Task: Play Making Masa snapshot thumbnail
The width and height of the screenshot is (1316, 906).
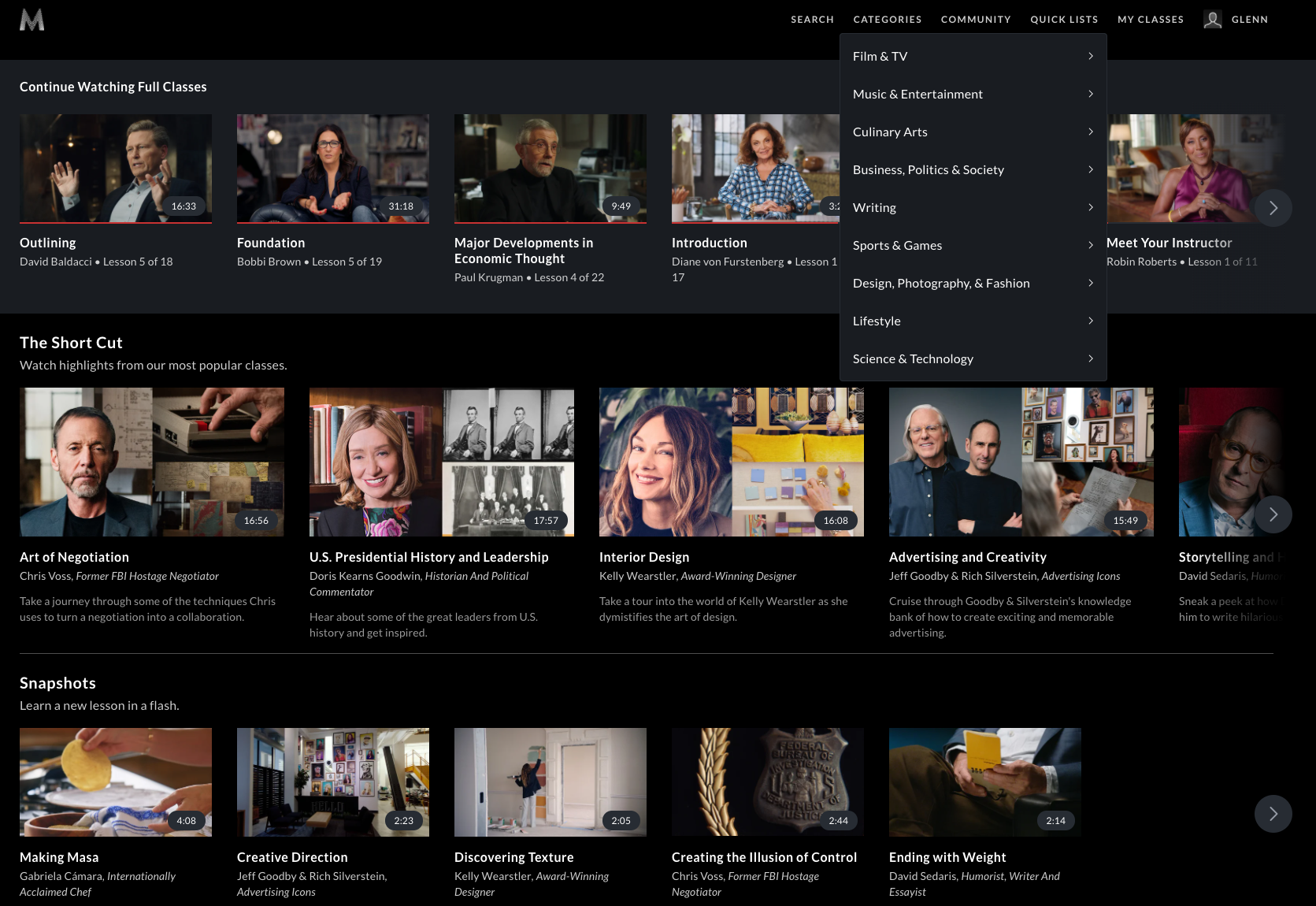Action: coord(116,782)
